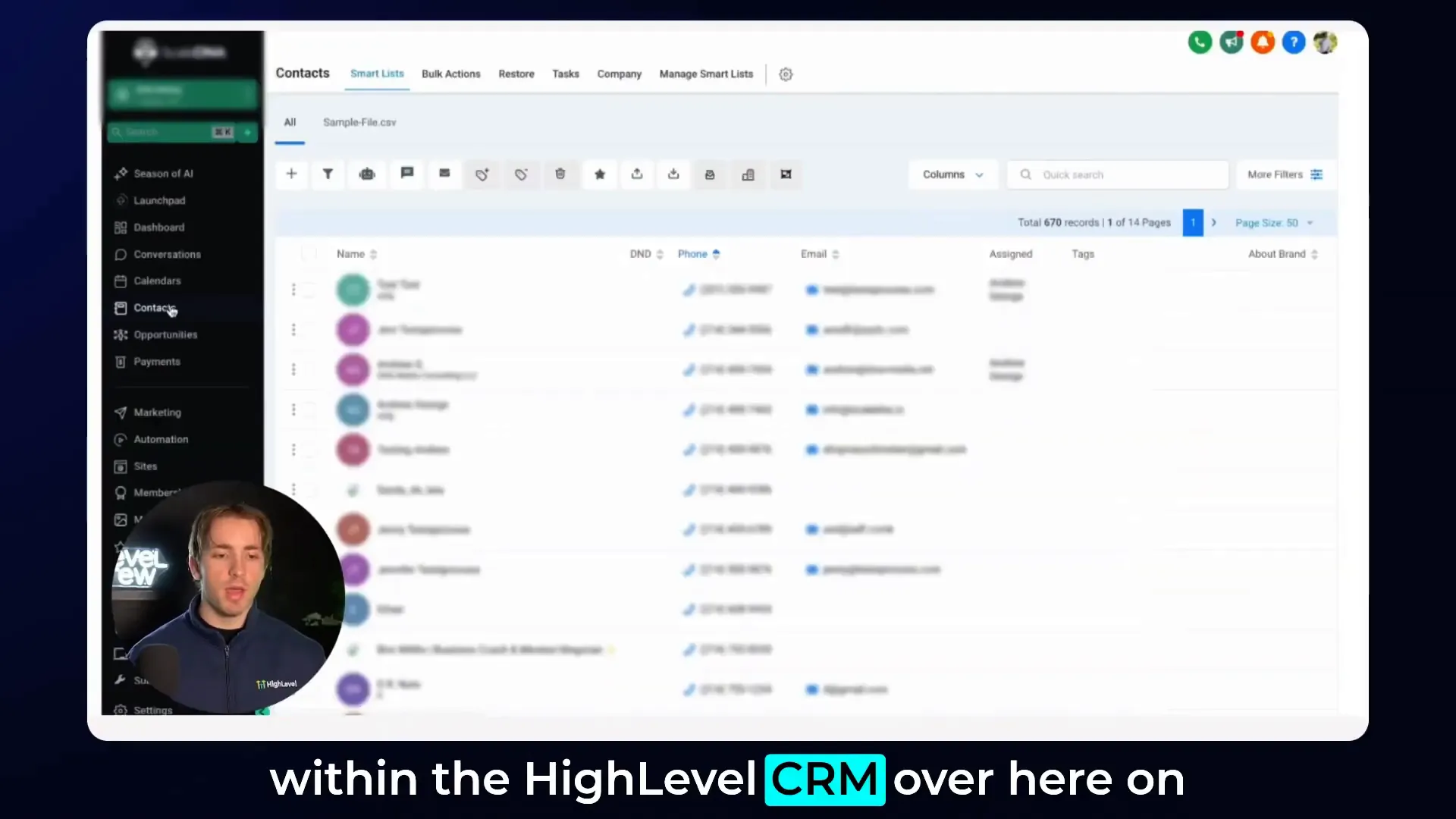Click the merge contacts icon in toolbar
The width and height of the screenshot is (1456, 819).
click(786, 174)
